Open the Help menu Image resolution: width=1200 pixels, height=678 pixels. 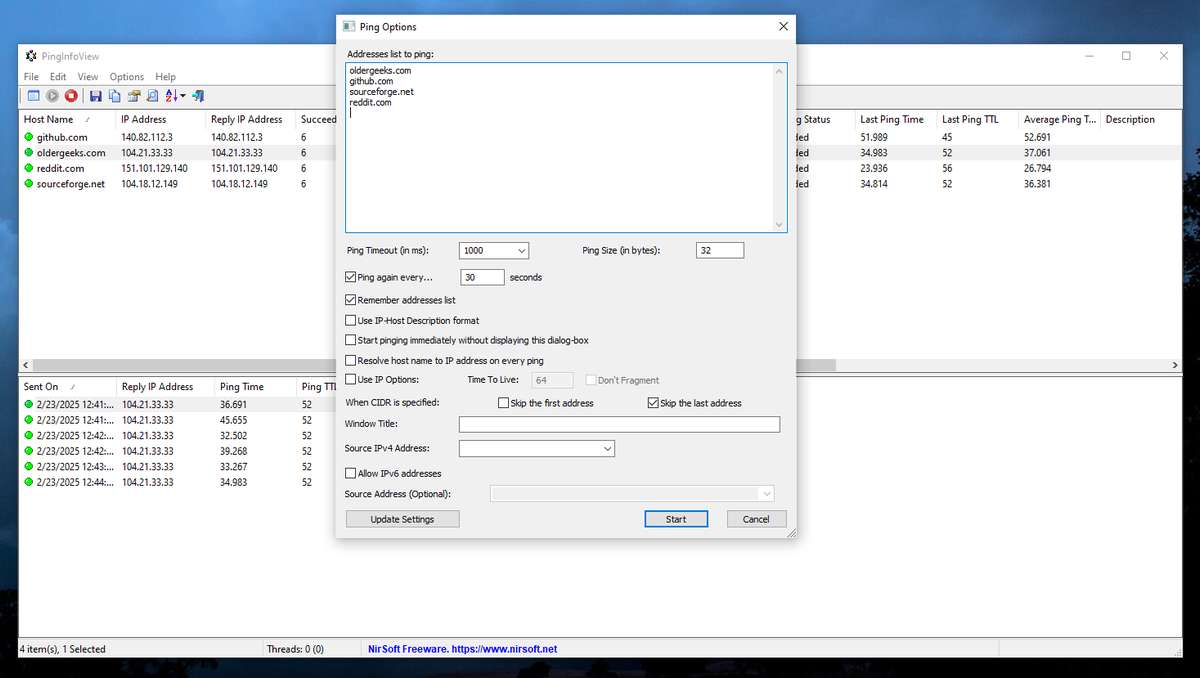pyautogui.click(x=165, y=77)
